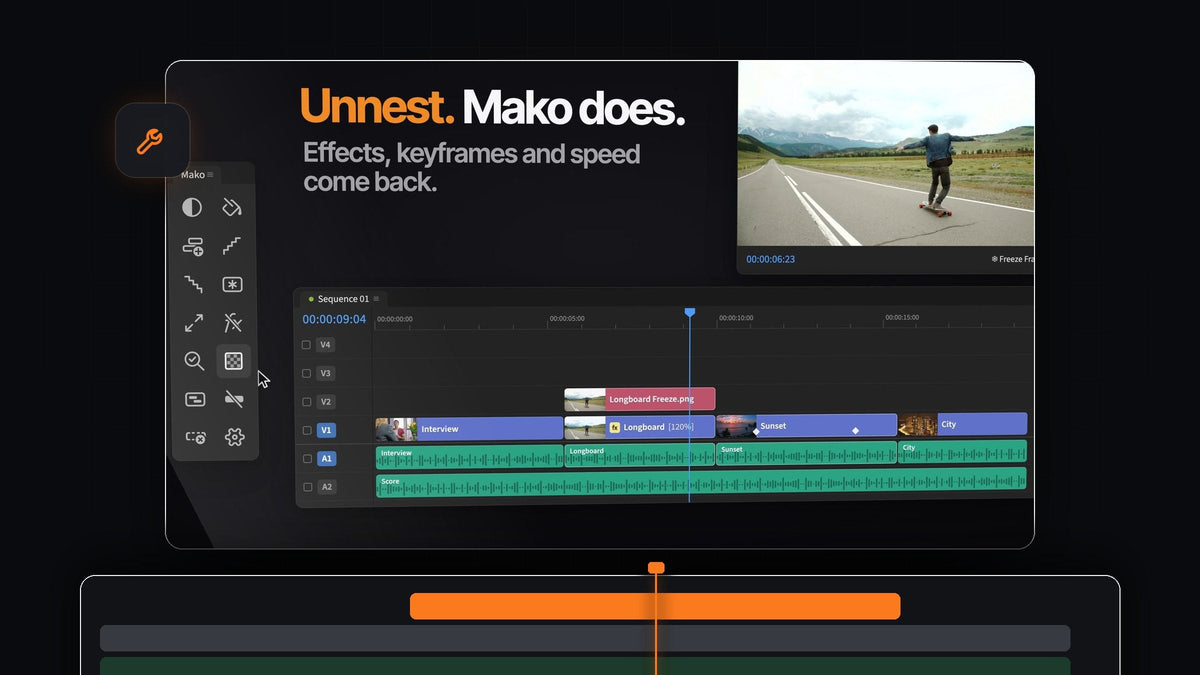
Task: Open the Sequence 01 panel menu icon
Action: tap(376, 299)
